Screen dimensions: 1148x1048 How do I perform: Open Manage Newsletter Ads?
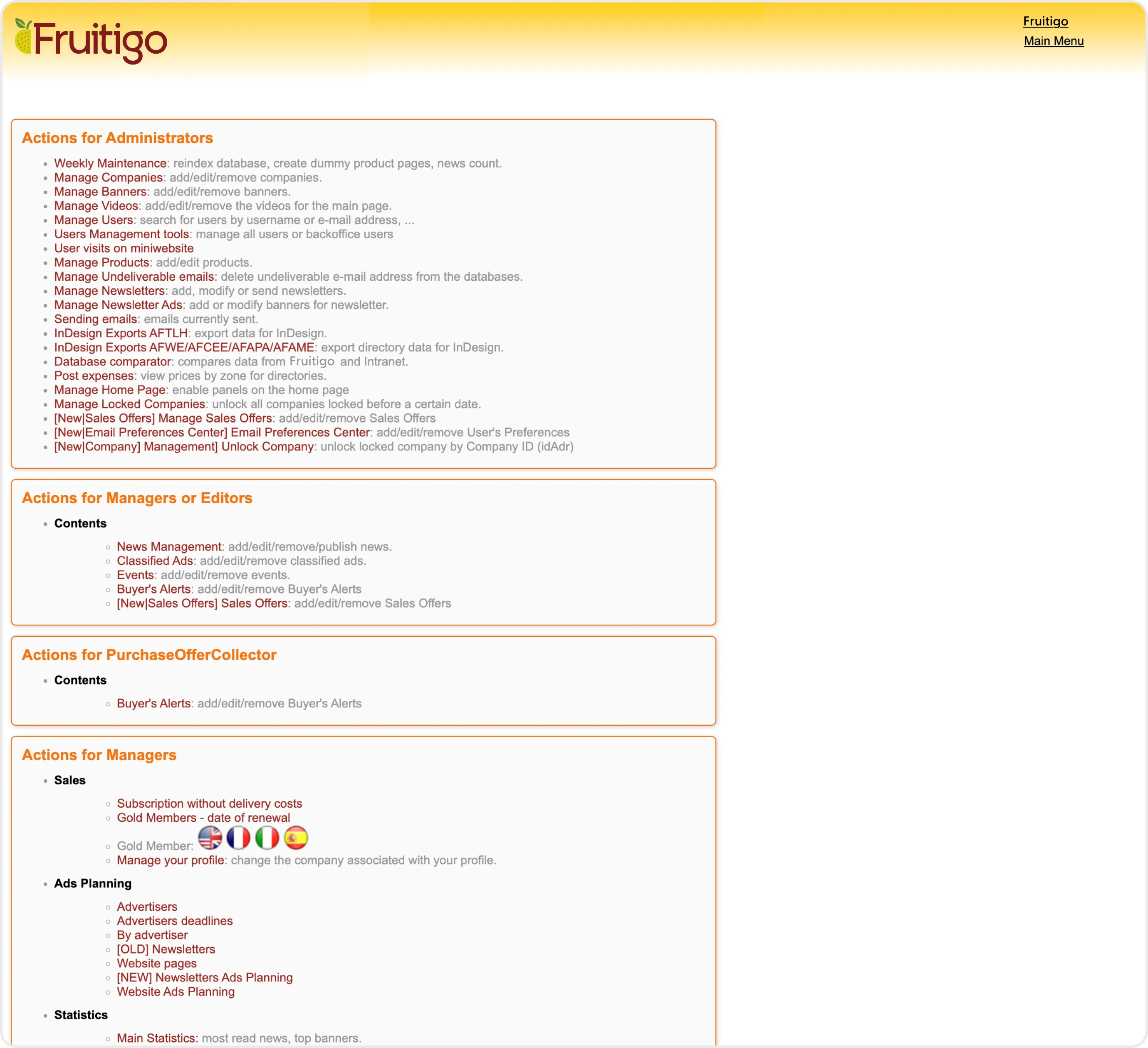(x=118, y=305)
